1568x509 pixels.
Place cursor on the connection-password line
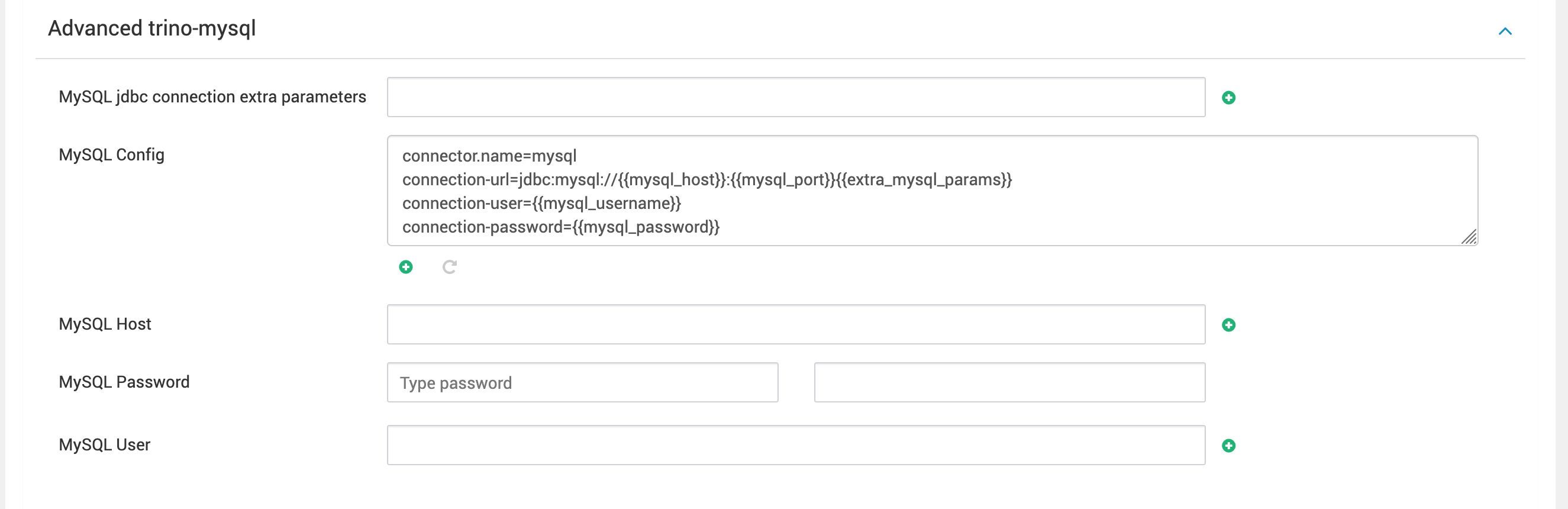point(560,227)
